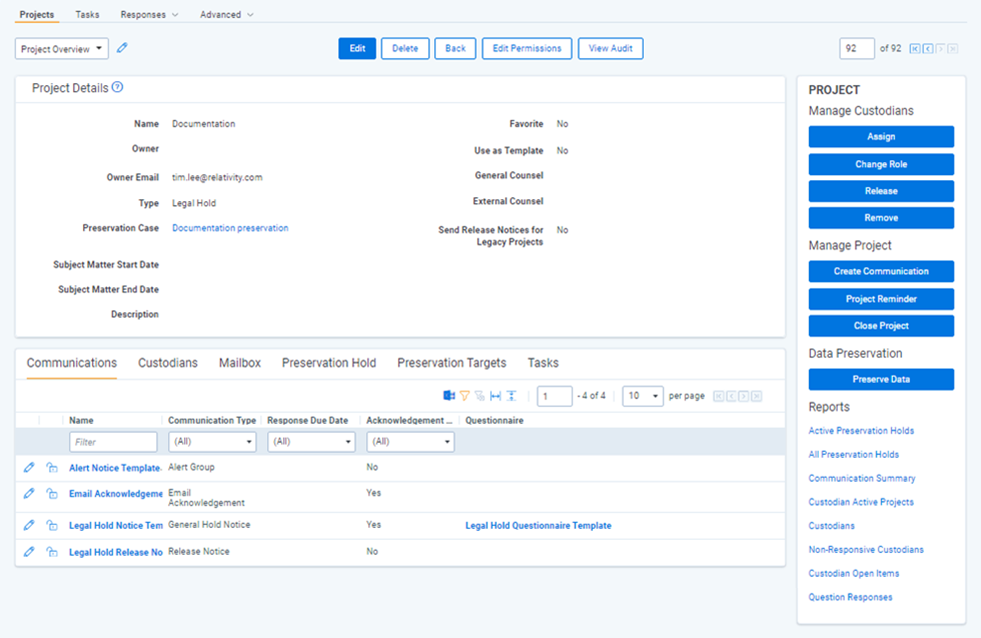
Task: Select the Preservation Hold tab
Action: (328, 363)
